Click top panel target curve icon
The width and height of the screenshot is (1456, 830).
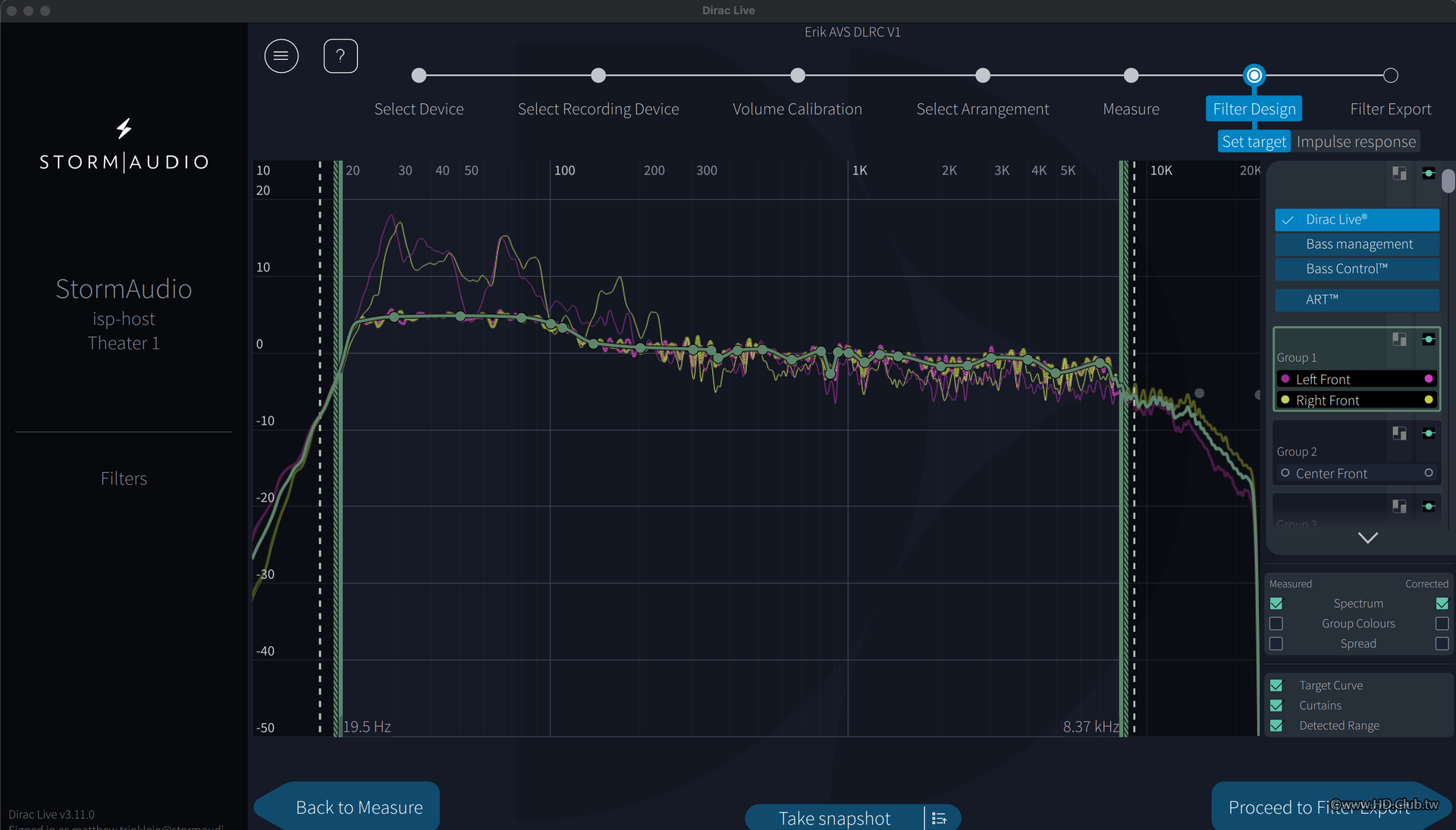click(1429, 173)
